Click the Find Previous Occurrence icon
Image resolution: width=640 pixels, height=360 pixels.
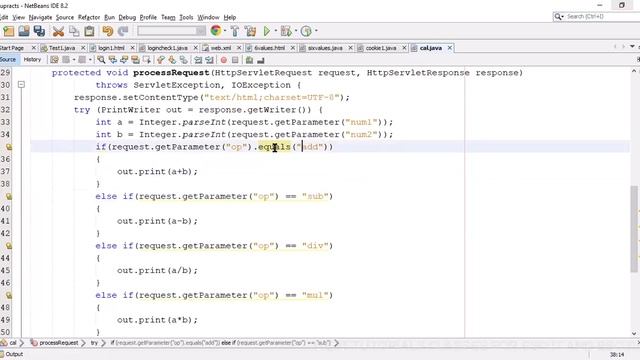coord(112,60)
